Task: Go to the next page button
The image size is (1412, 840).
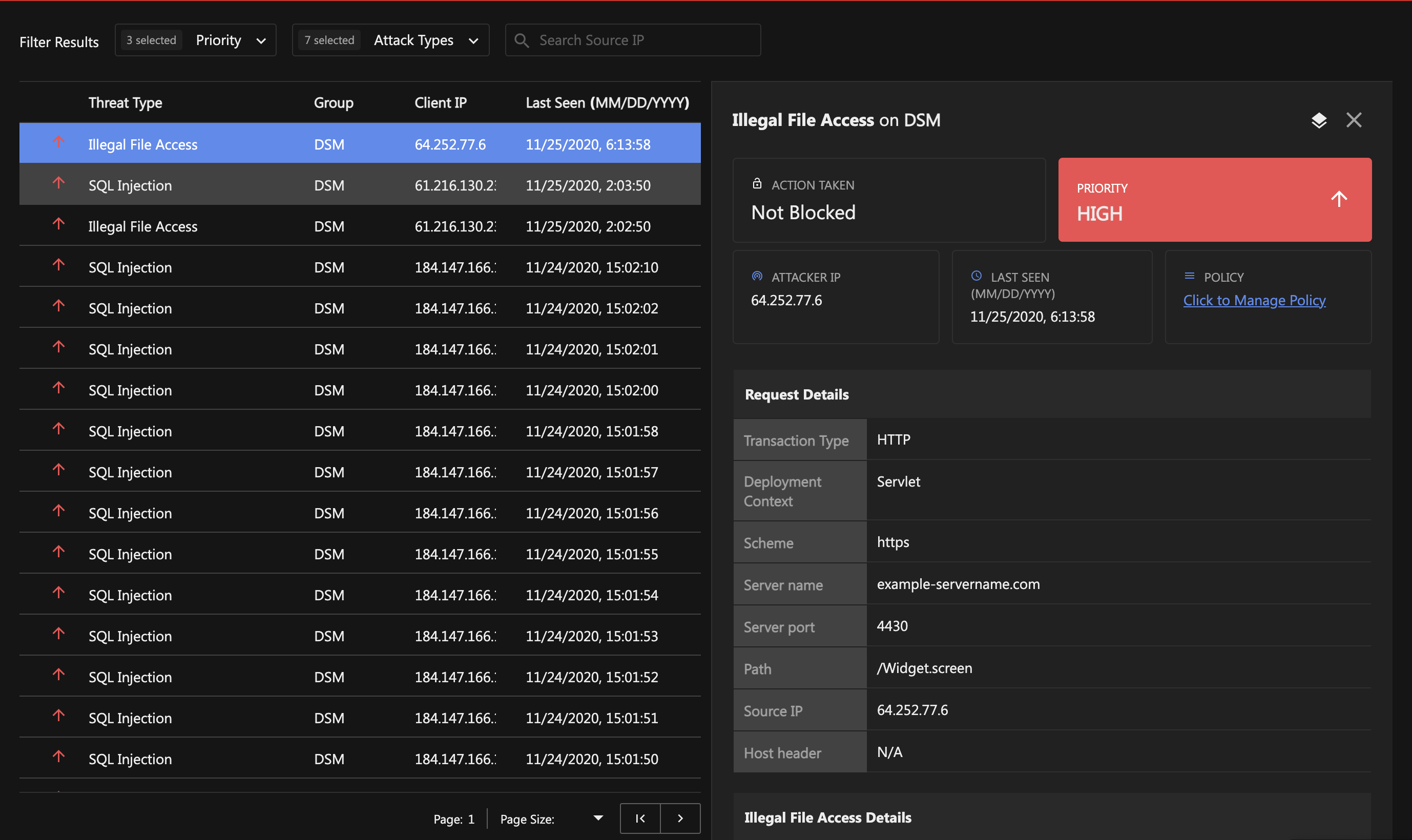Action: pos(680,818)
